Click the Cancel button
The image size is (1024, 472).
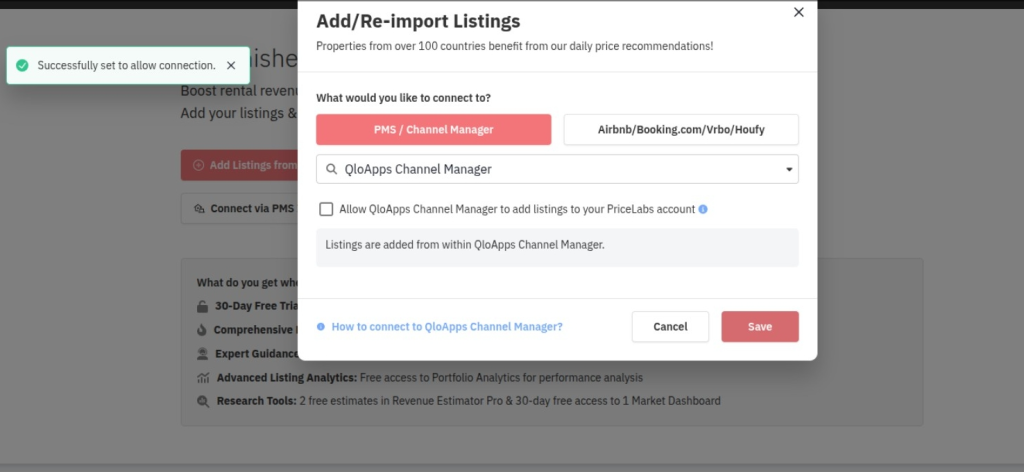(x=670, y=327)
